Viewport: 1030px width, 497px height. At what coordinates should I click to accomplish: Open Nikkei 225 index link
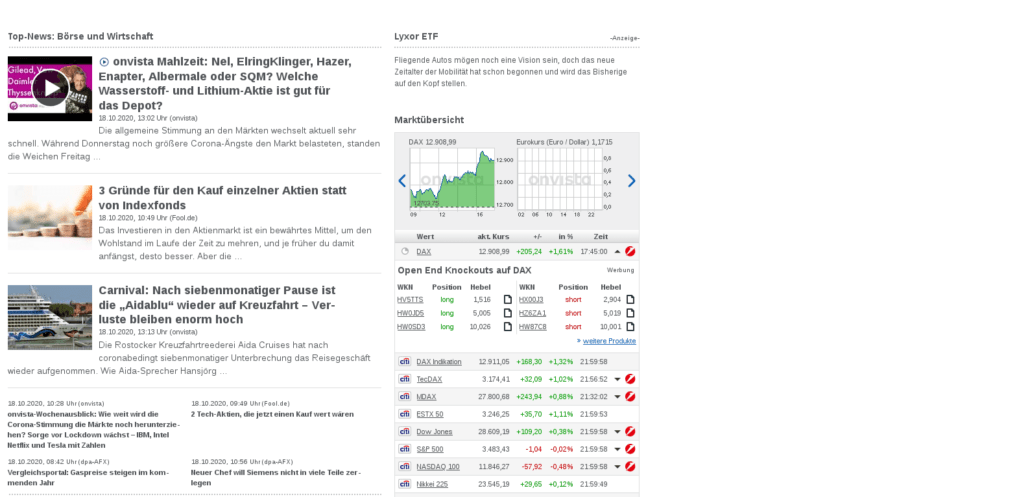pos(432,484)
